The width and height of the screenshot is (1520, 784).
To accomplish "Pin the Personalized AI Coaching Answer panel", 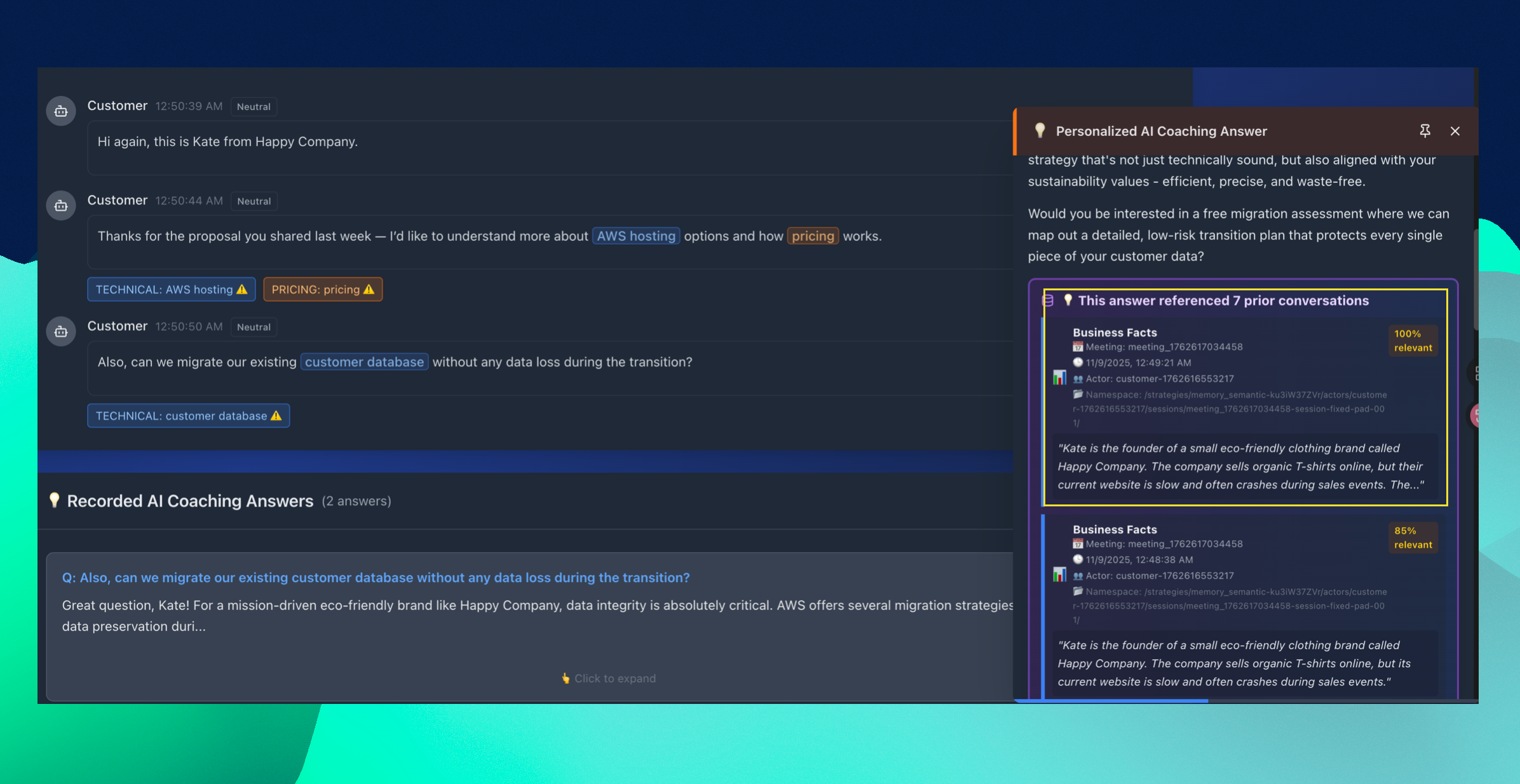I will click(x=1425, y=131).
